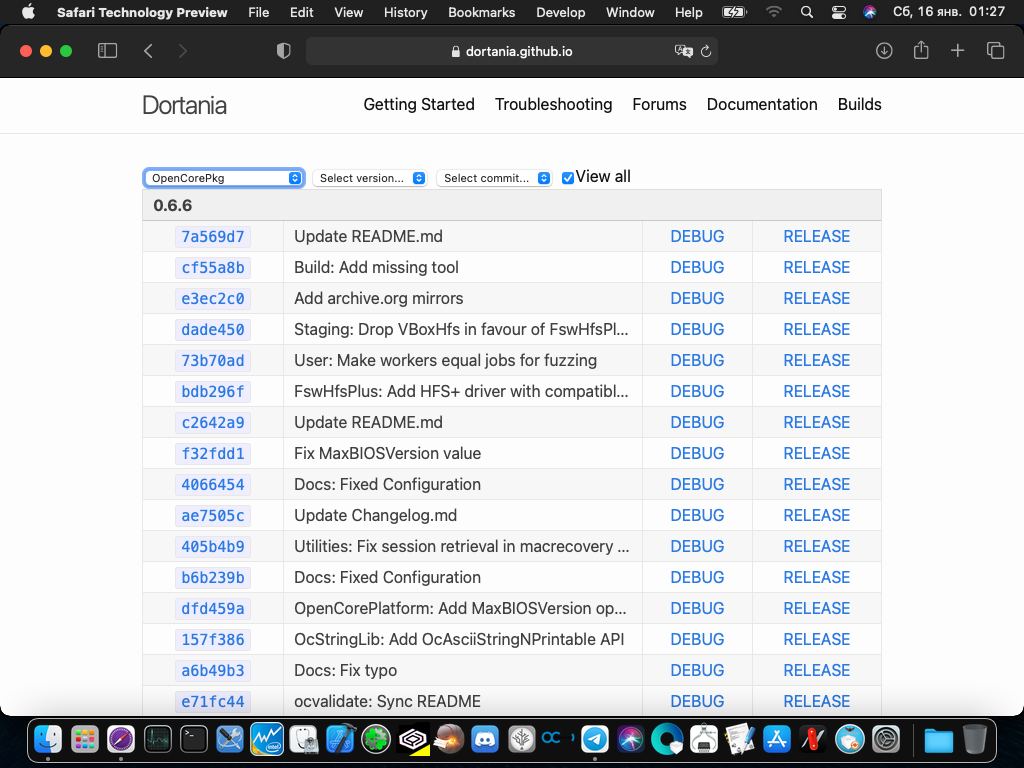Open the Bookmarks menu

[481, 12]
